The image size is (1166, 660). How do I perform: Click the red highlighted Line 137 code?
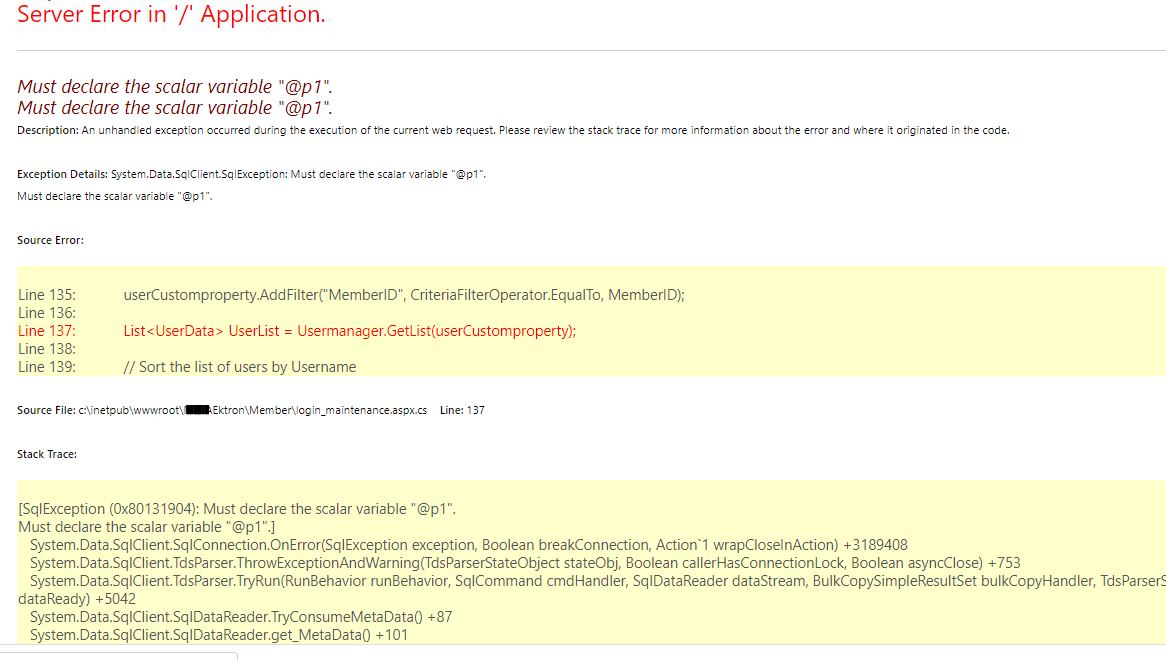[350, 331]
